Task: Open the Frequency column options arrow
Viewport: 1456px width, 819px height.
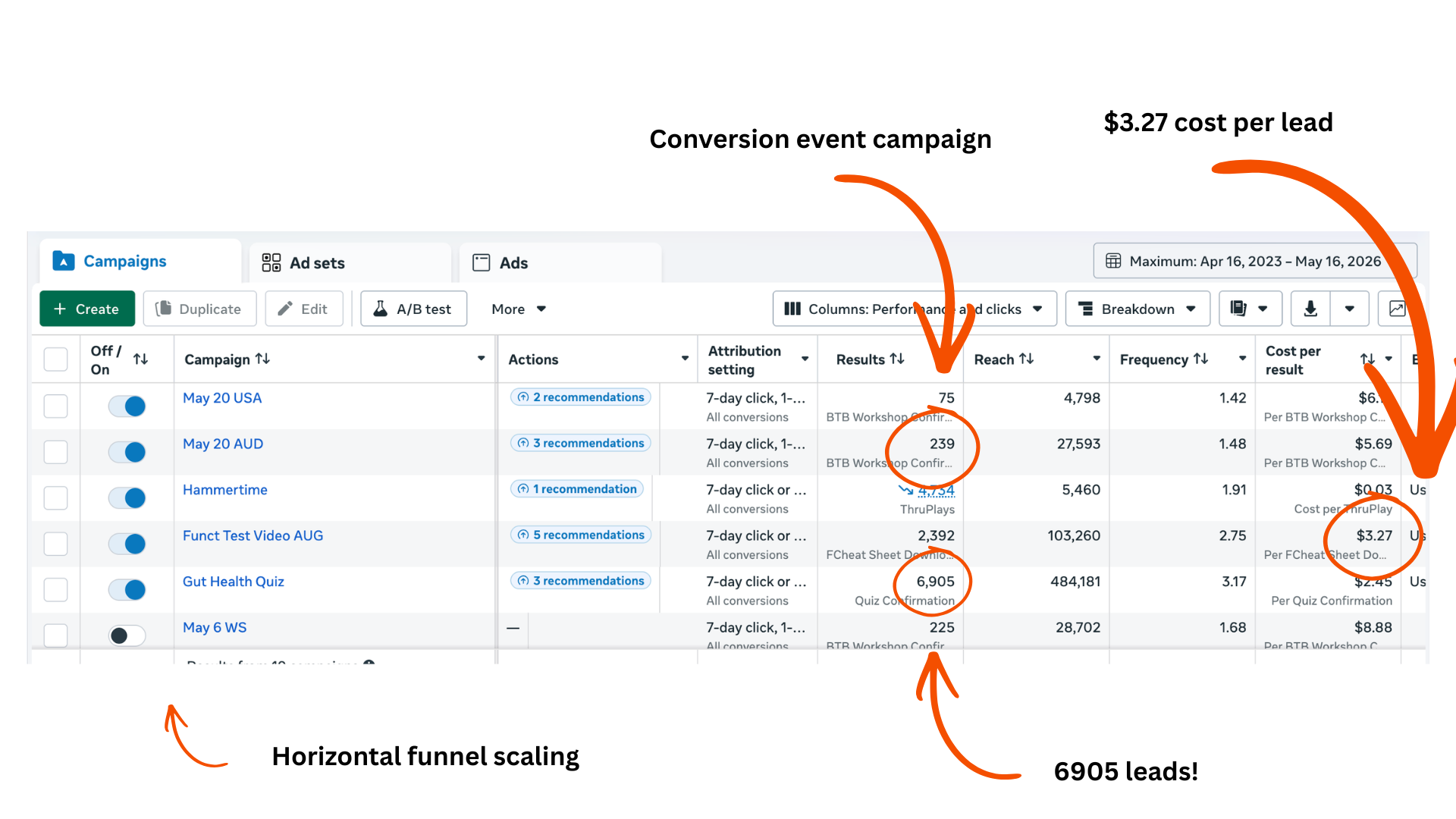Action: point(1242,359)
